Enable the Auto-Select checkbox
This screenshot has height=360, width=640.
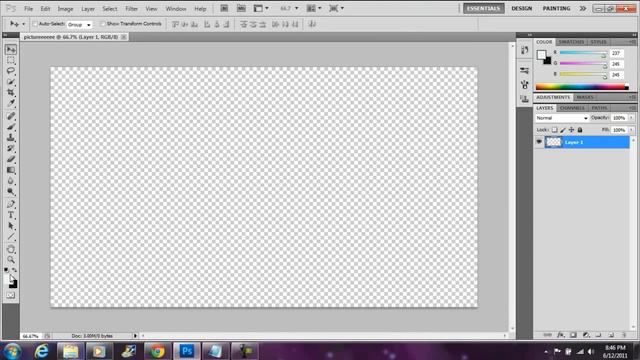tap(35, 24)
